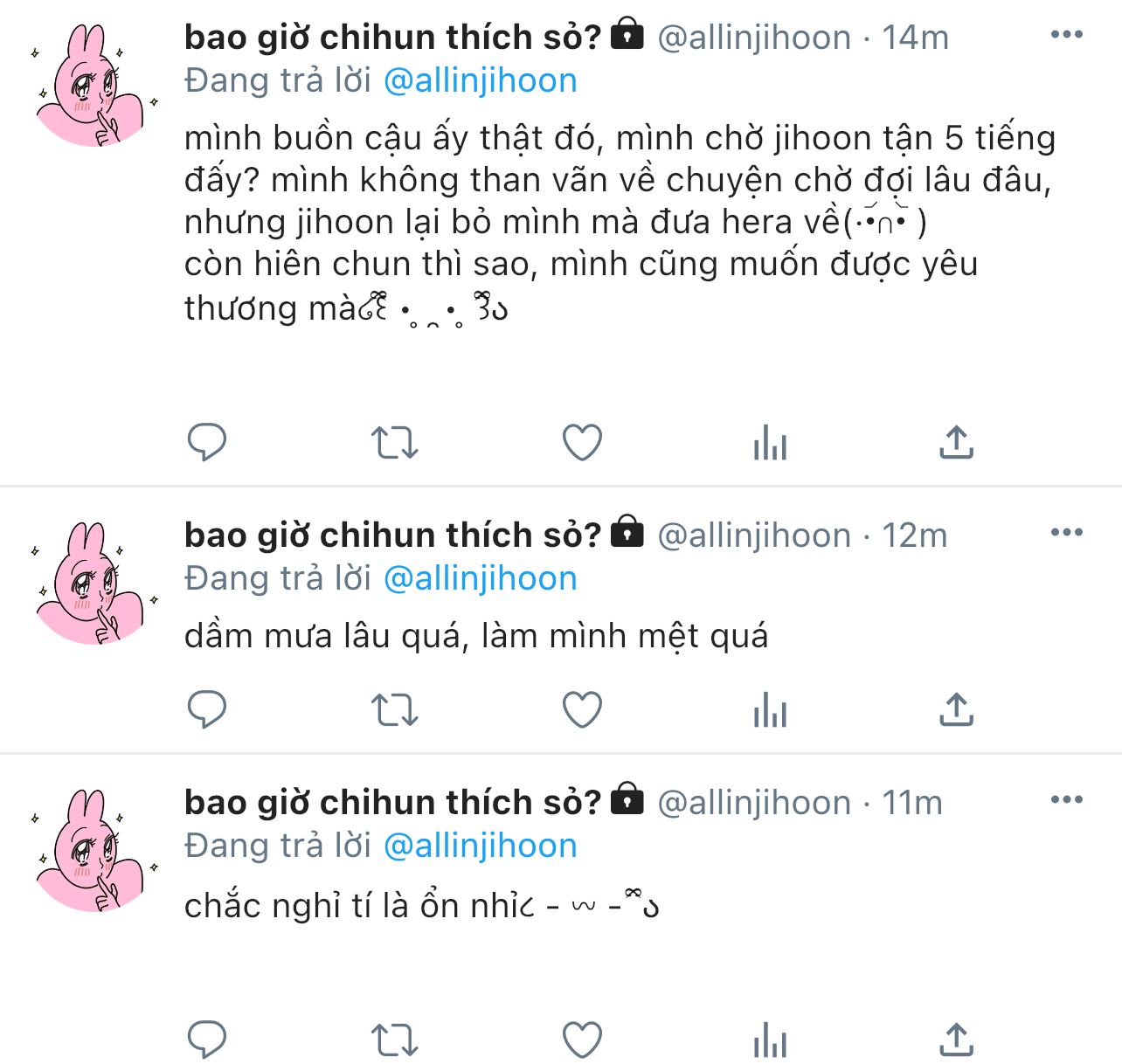Open @allinjihoon reply link in first tweet
The height and width of the screenshot is (1064, 1122).
[x=481, y=81]
